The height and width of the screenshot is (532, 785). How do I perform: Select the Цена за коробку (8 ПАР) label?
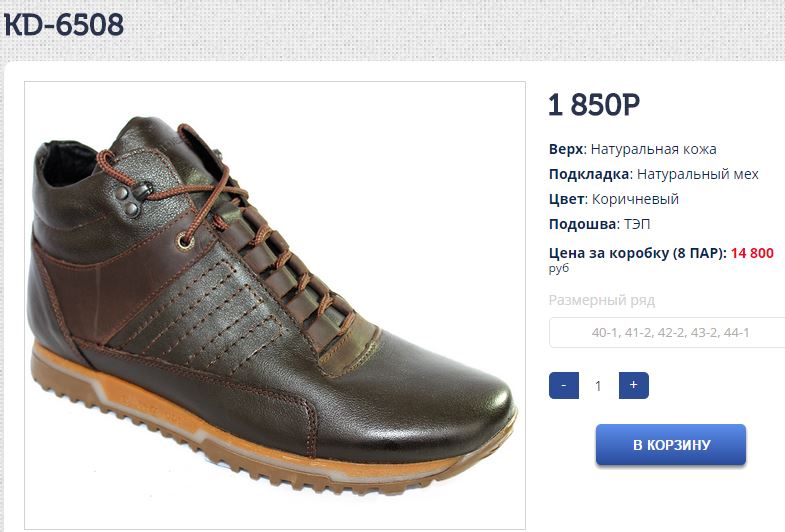click(637, 253)
